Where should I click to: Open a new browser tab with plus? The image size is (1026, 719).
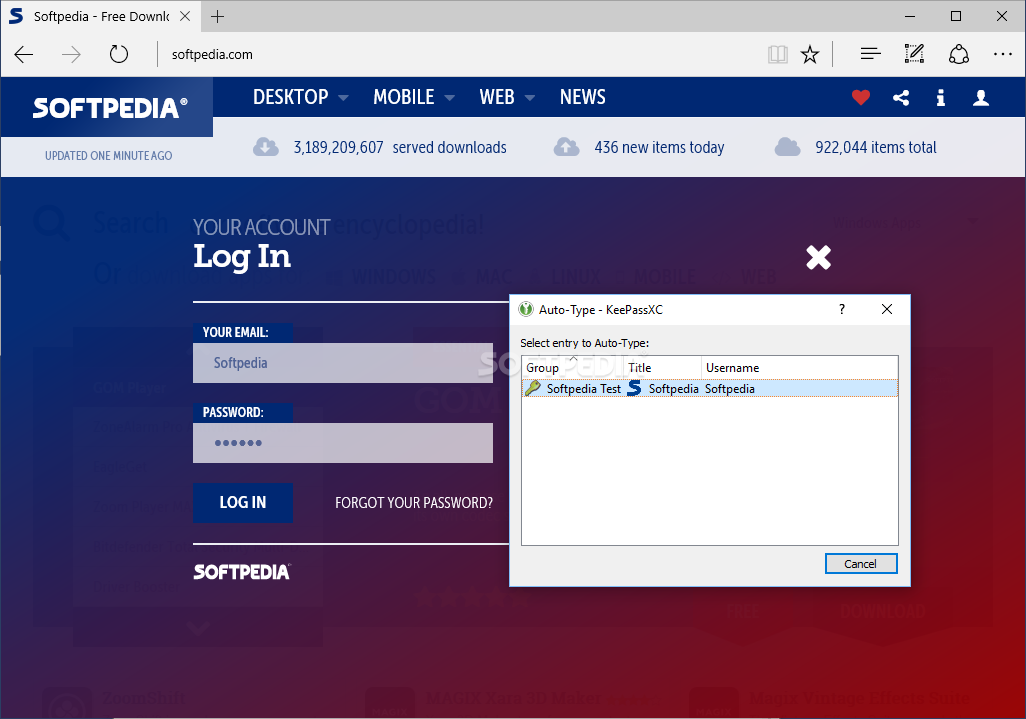click(218, 16)
